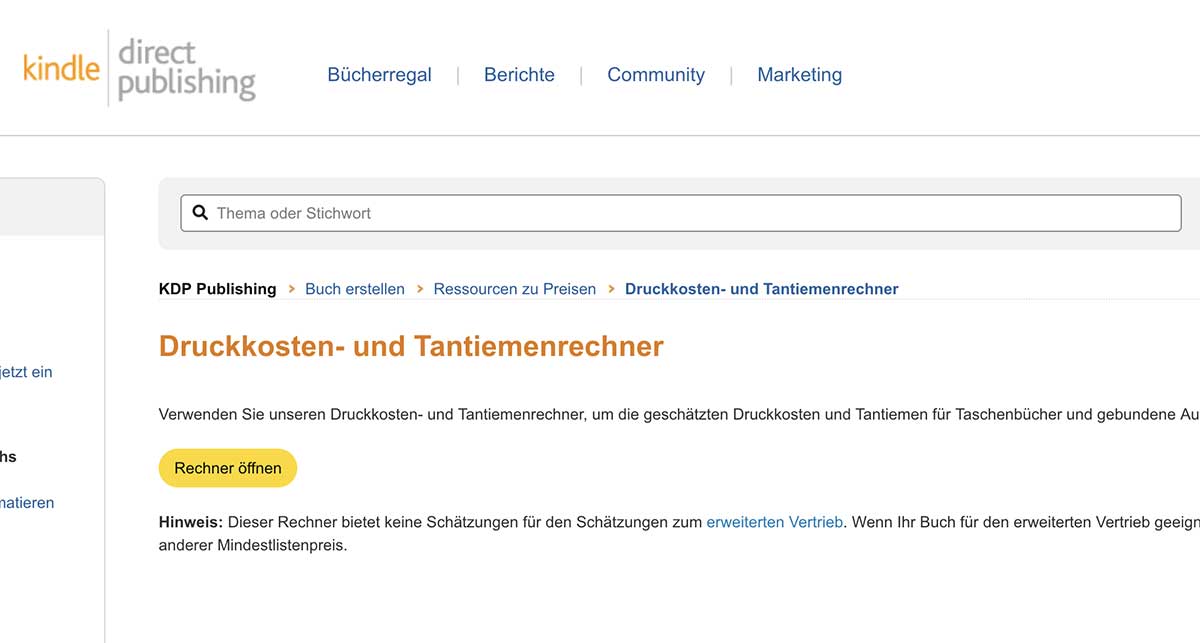
Task: Follow the erweiterten Vertrieb link
Action: tap(775, 522)
